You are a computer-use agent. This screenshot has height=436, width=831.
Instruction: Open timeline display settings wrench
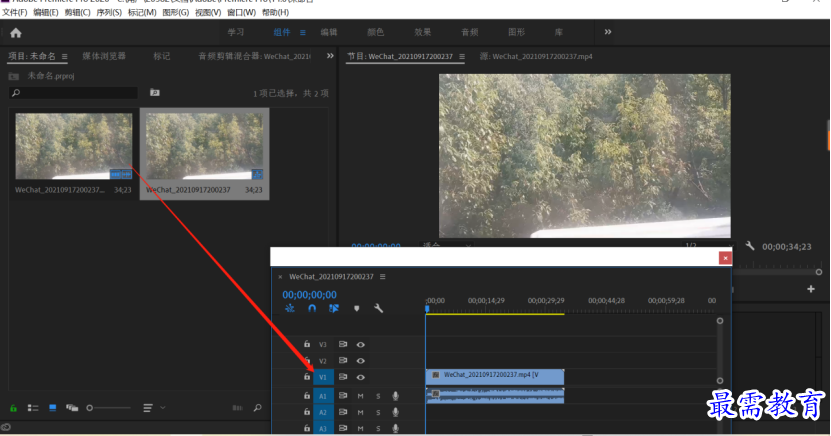click(x=378, y=308)
